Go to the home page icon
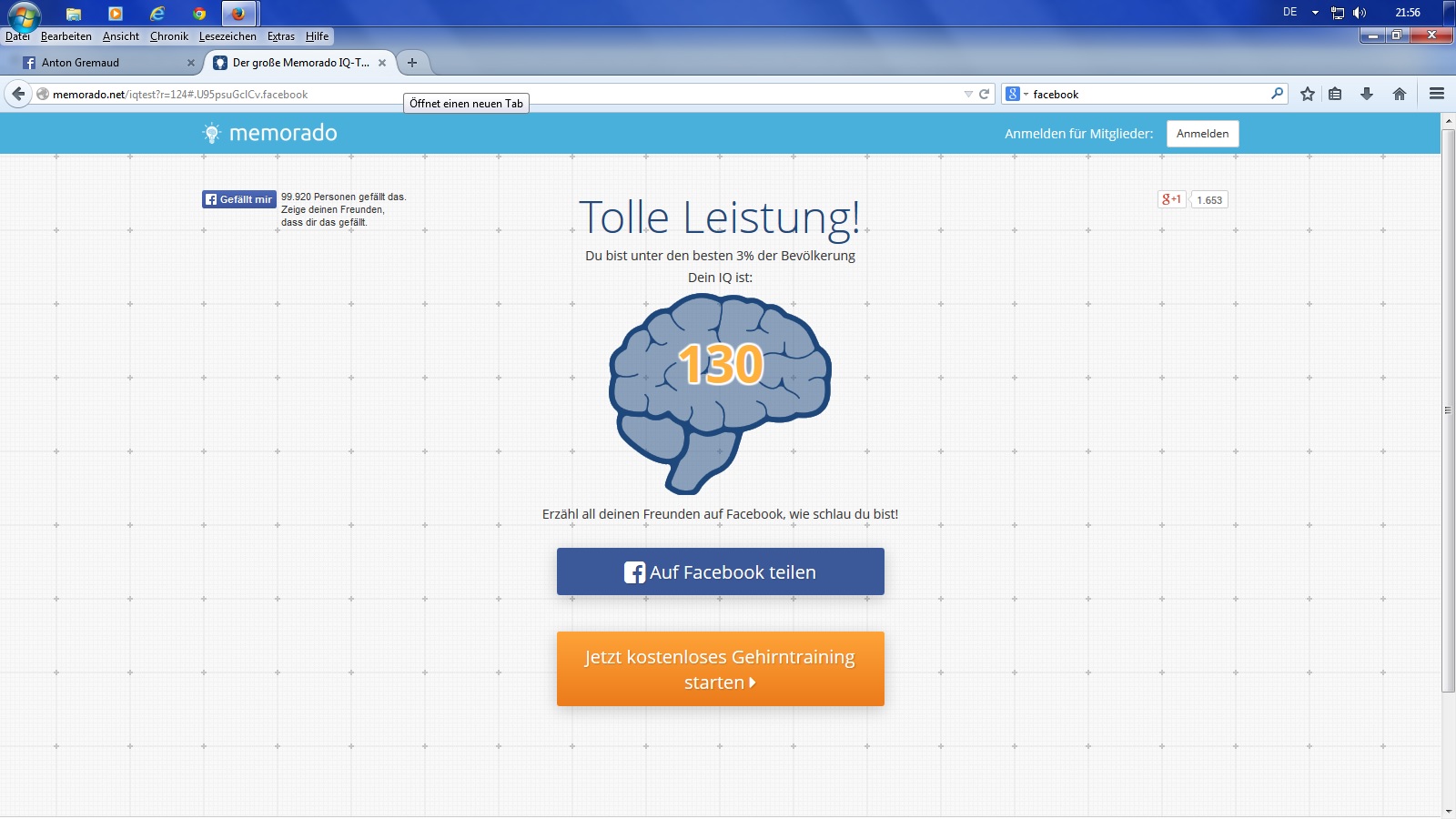 click(1400, 94)
